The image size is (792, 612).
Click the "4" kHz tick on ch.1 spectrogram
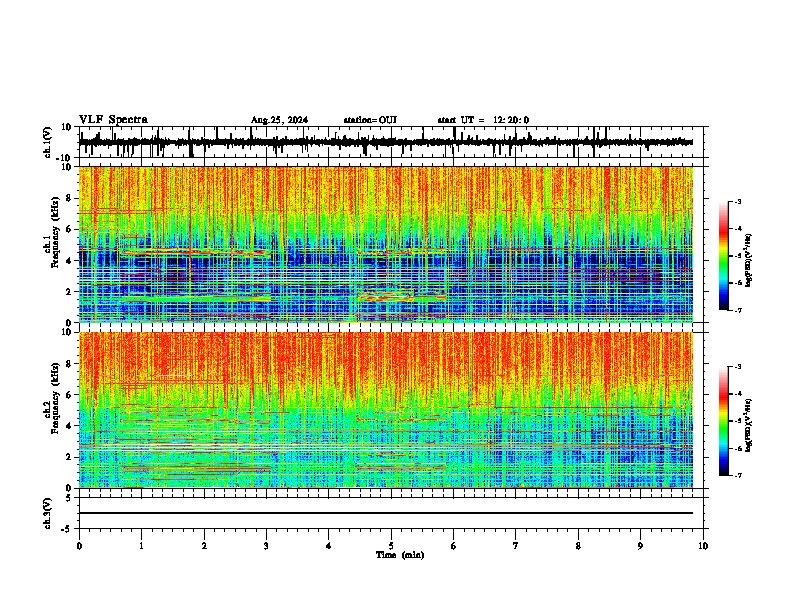pyautogui.click(x=70, y=261)
